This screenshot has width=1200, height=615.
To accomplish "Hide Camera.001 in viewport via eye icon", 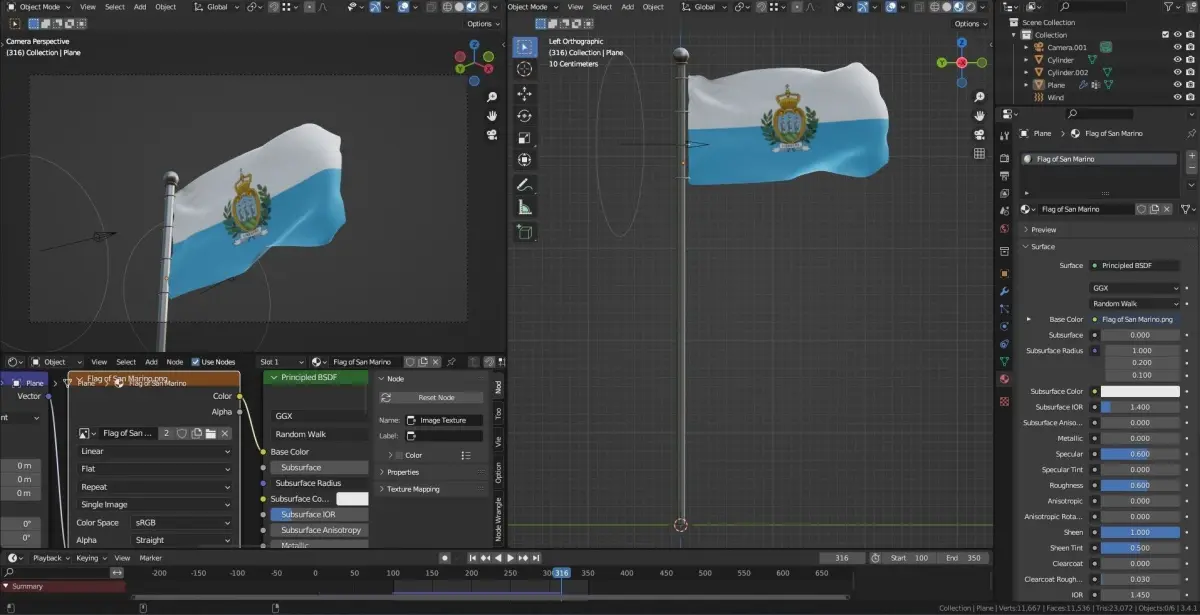I will coord(1176,47).
